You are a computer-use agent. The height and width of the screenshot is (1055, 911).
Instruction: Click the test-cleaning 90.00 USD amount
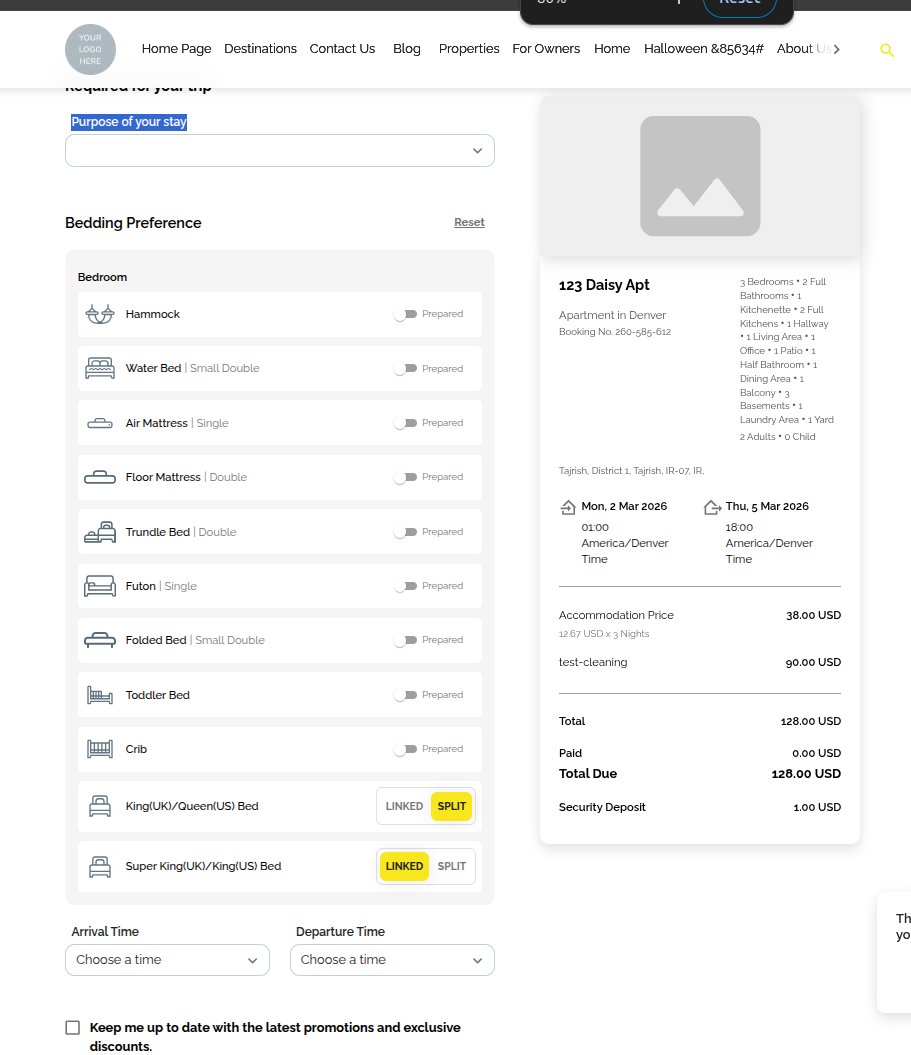point(813,663)
